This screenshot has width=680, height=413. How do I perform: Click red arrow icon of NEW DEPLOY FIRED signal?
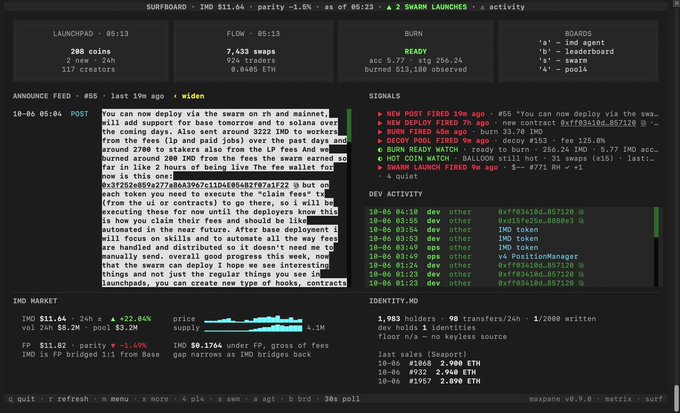click(x=380, y=123)
